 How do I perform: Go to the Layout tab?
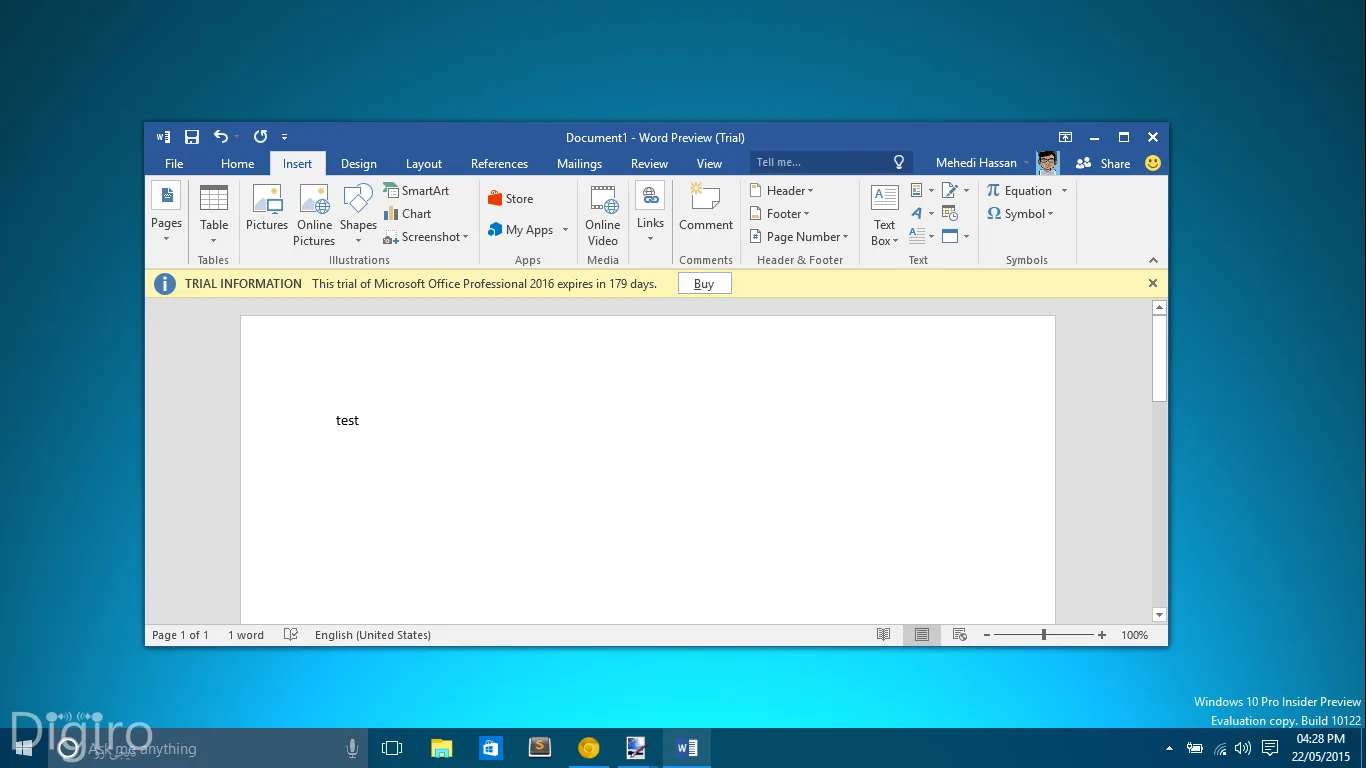coord(424,163)
